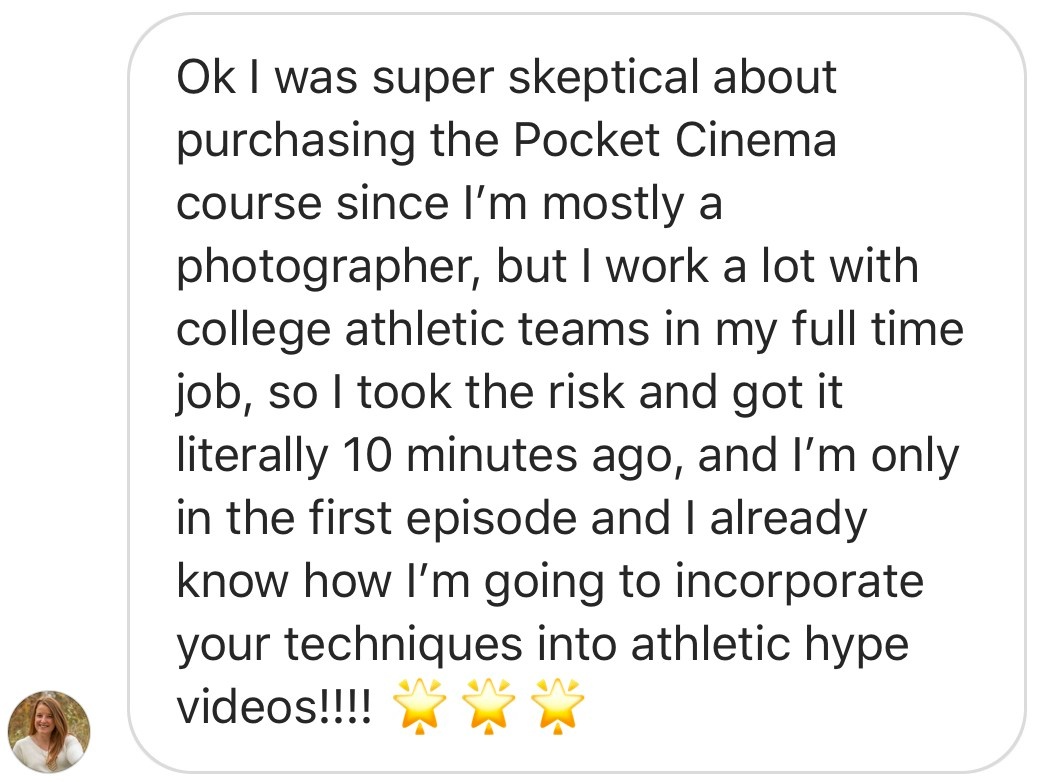The image size is (1050, 782).
Task: Tap the word "incorporate" in the message
Action: point(798,581)
